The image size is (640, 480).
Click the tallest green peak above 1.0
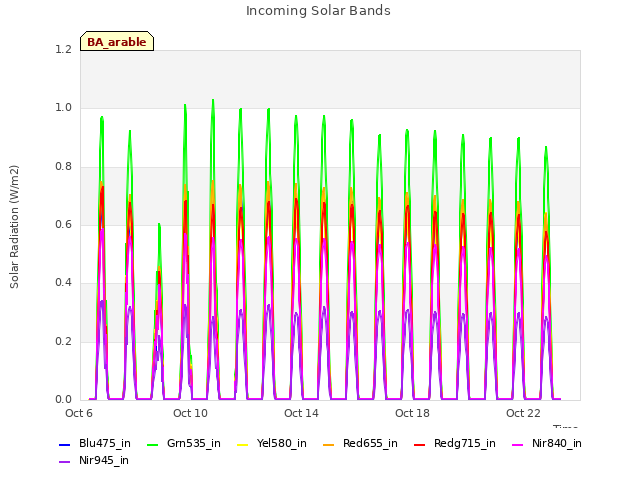pyautogui.click(x=213, y=100)
